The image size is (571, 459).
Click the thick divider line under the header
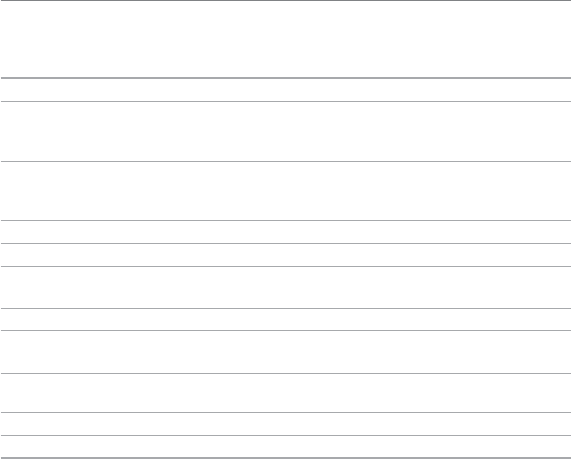[x=286, y=78]
